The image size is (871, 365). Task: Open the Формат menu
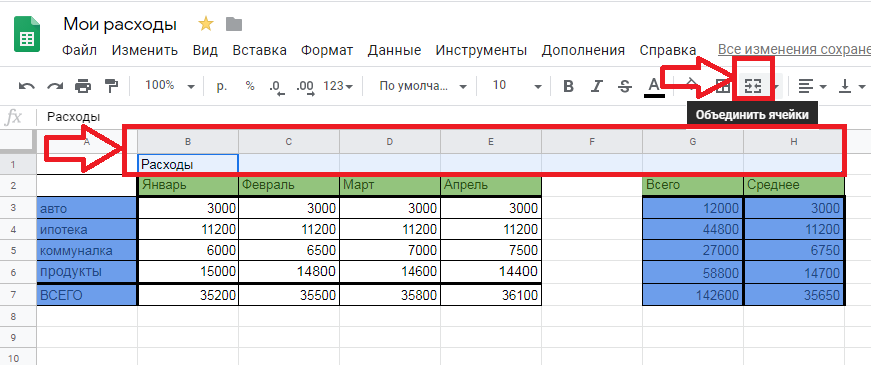(x=327, y=51)
